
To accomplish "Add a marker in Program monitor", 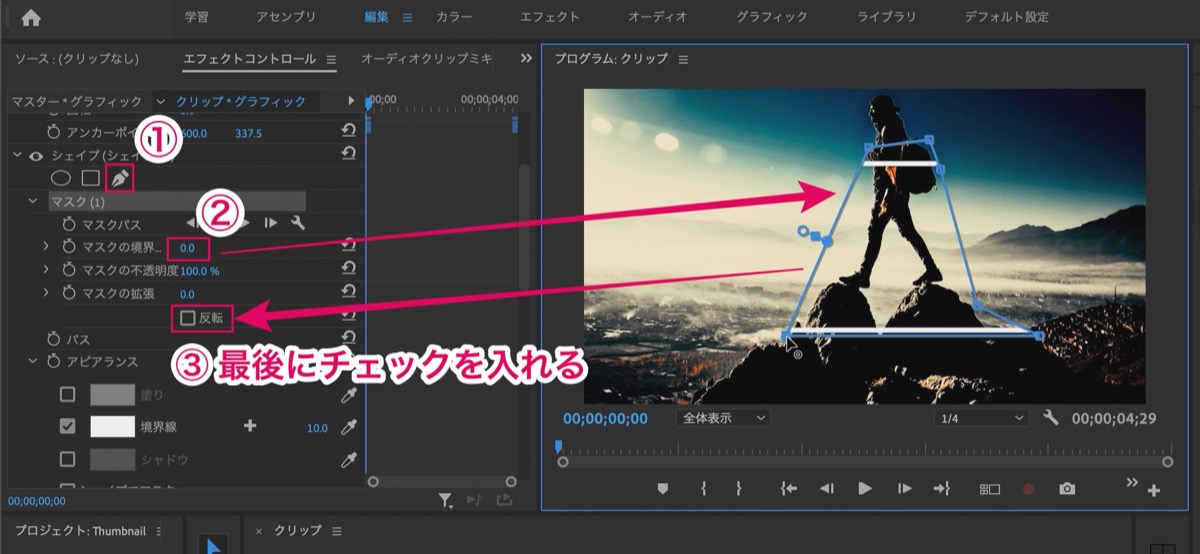I will tap(662, 488).
